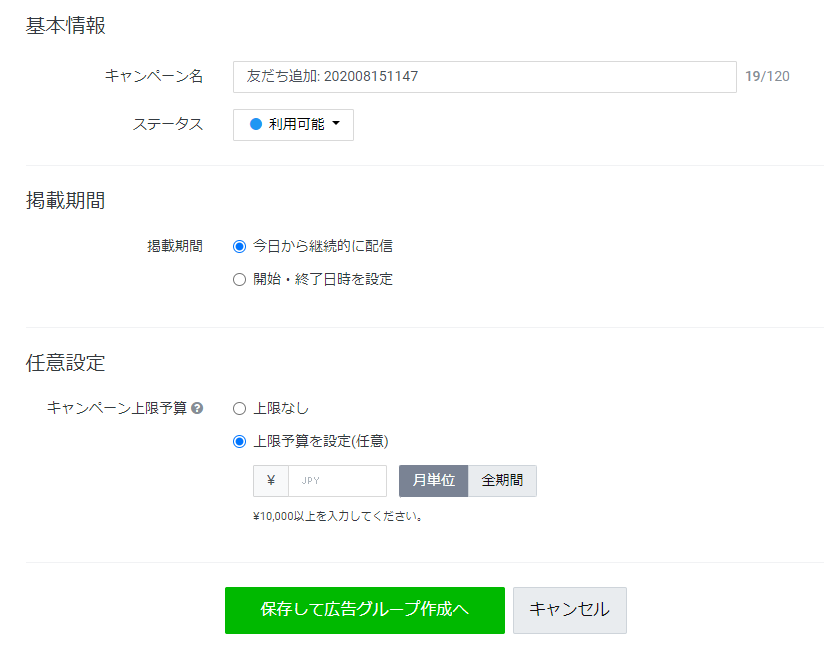824x659 pixels.
Task: Focus the キャンペーン名 text field
Action: 485,77
